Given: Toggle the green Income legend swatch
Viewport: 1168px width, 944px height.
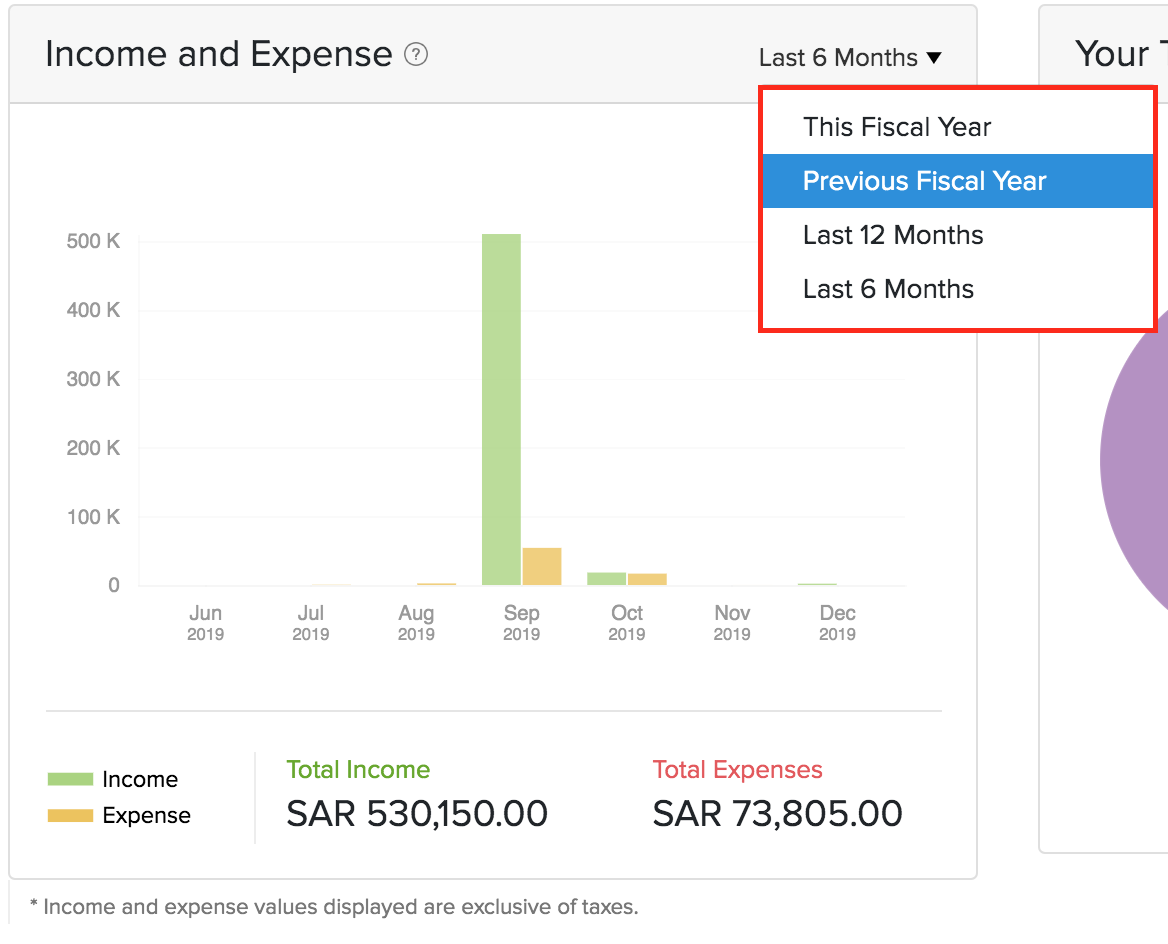Looking at the screenshot, I should 70,779.
